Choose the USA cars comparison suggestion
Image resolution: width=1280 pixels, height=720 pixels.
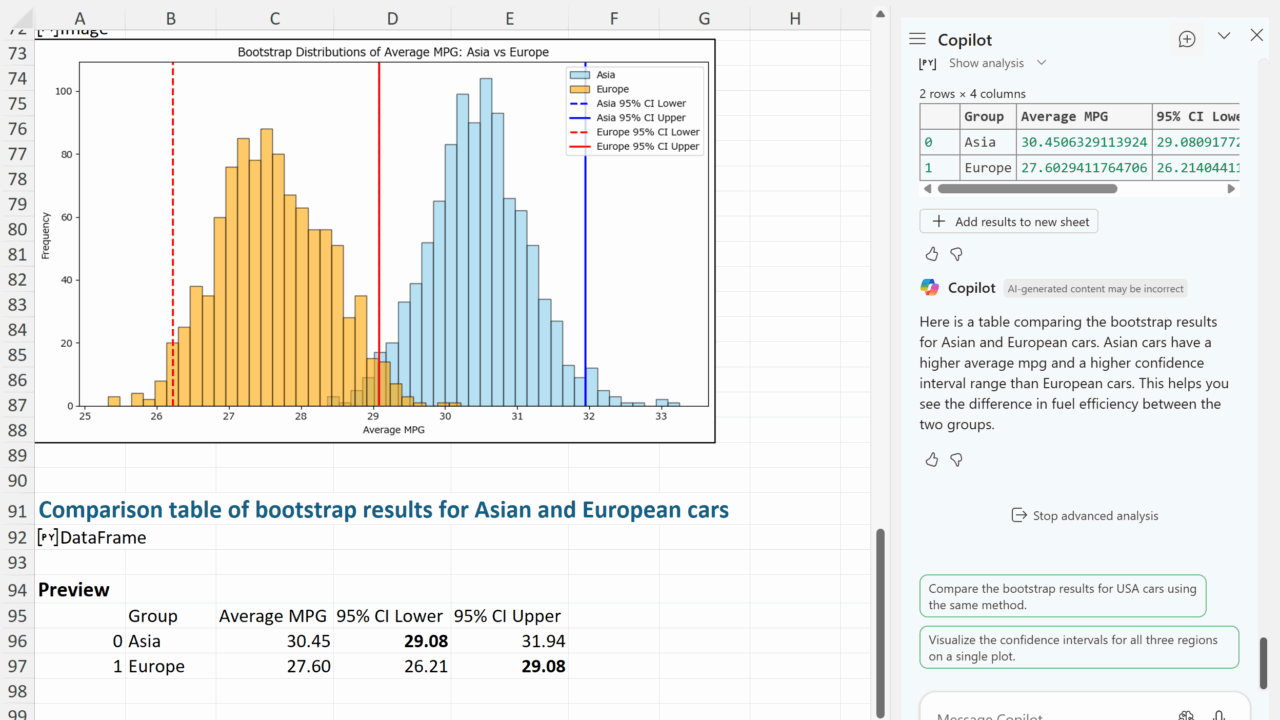click(1062, 596)
